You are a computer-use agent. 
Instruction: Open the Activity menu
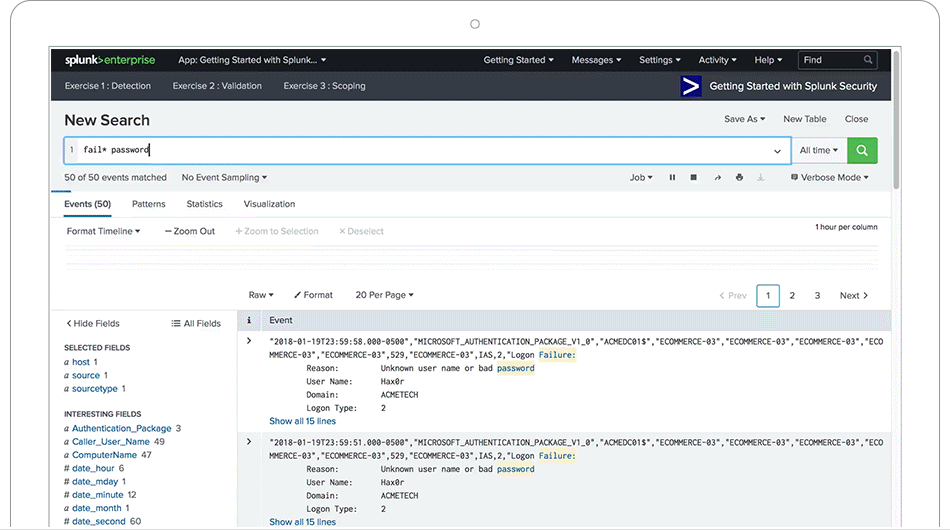[717, 60]
